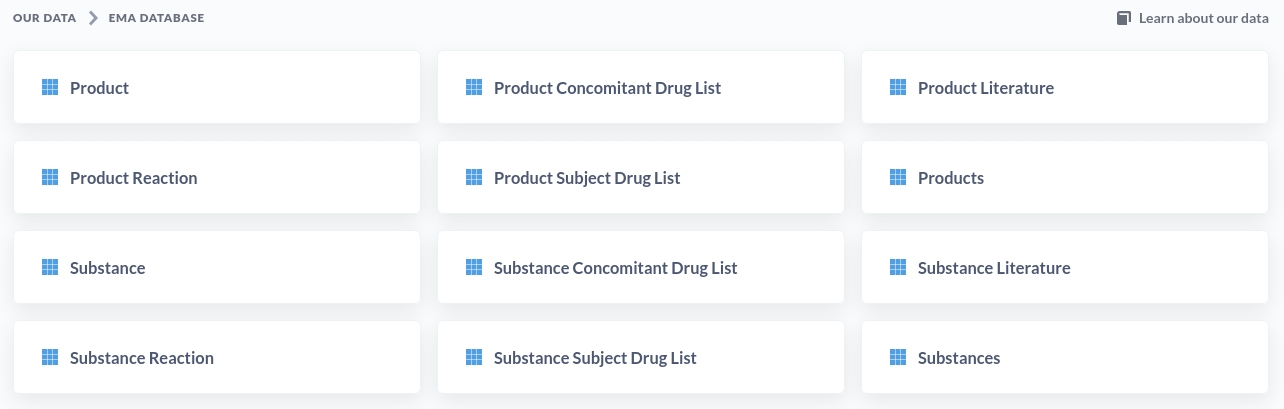Screen dimensions: 1284x409
Task: Click the table icon next to Substances
Action: tap(898, 357)
